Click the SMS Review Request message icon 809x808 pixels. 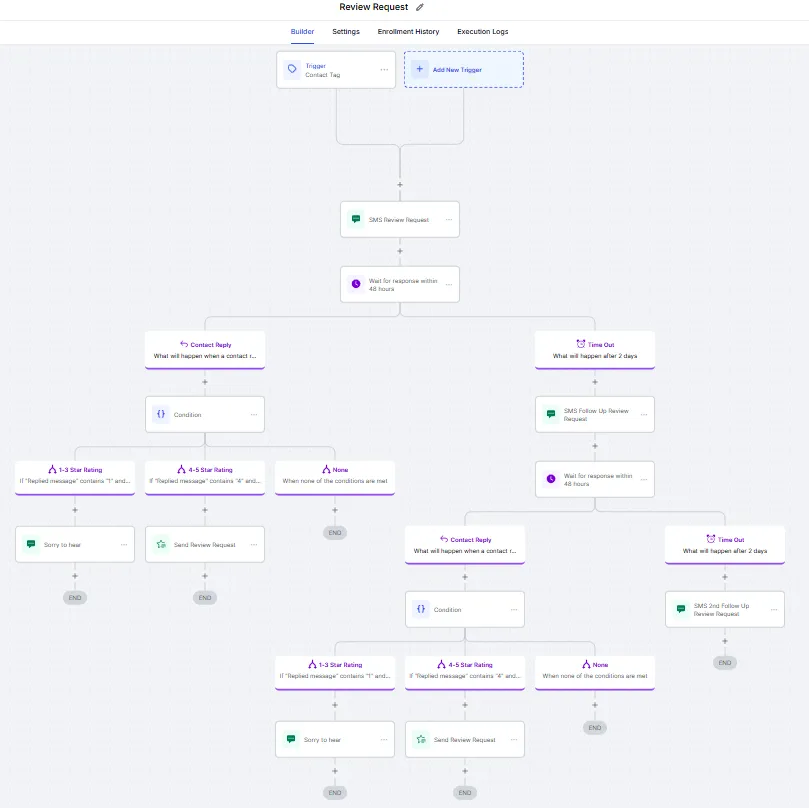[355, 219]
